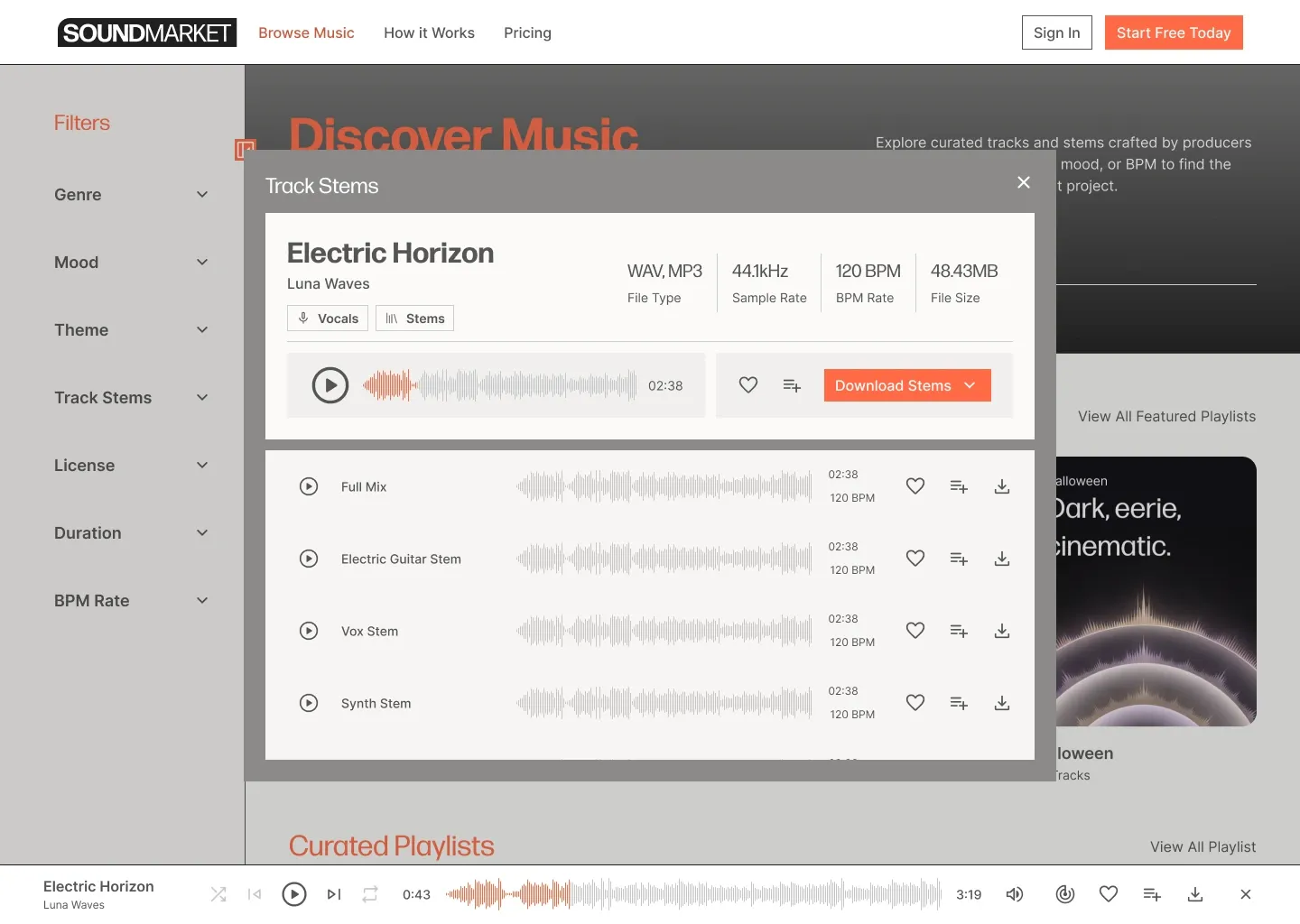This screenshot has height=924, width=1300.
Task: Add Electric Horizon to playlist in modal
Action: 792,385
